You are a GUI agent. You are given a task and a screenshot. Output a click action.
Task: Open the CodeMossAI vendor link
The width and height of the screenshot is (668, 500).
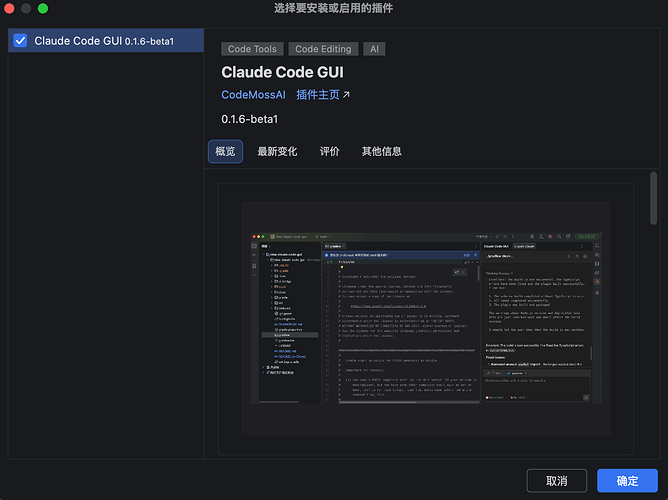click(253, 95)
